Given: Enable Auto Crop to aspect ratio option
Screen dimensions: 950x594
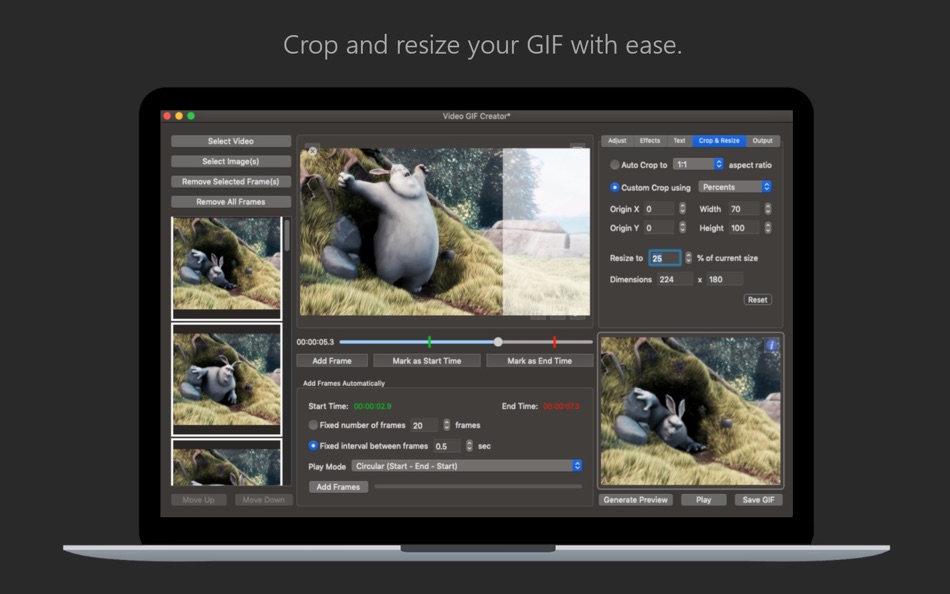Looking at the screenshot, I should [x=614, y=165].
